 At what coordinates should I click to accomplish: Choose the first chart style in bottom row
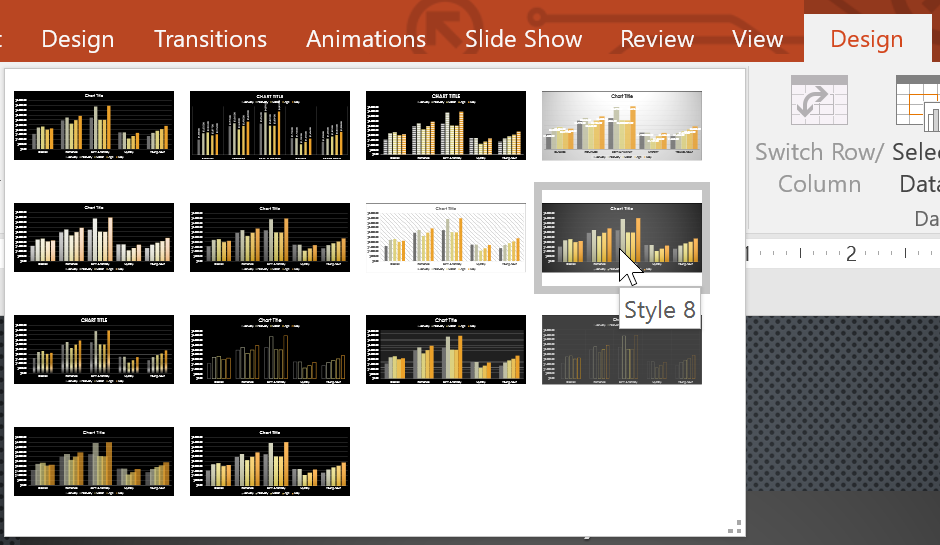pyautogui.click(x=94, y=462)
